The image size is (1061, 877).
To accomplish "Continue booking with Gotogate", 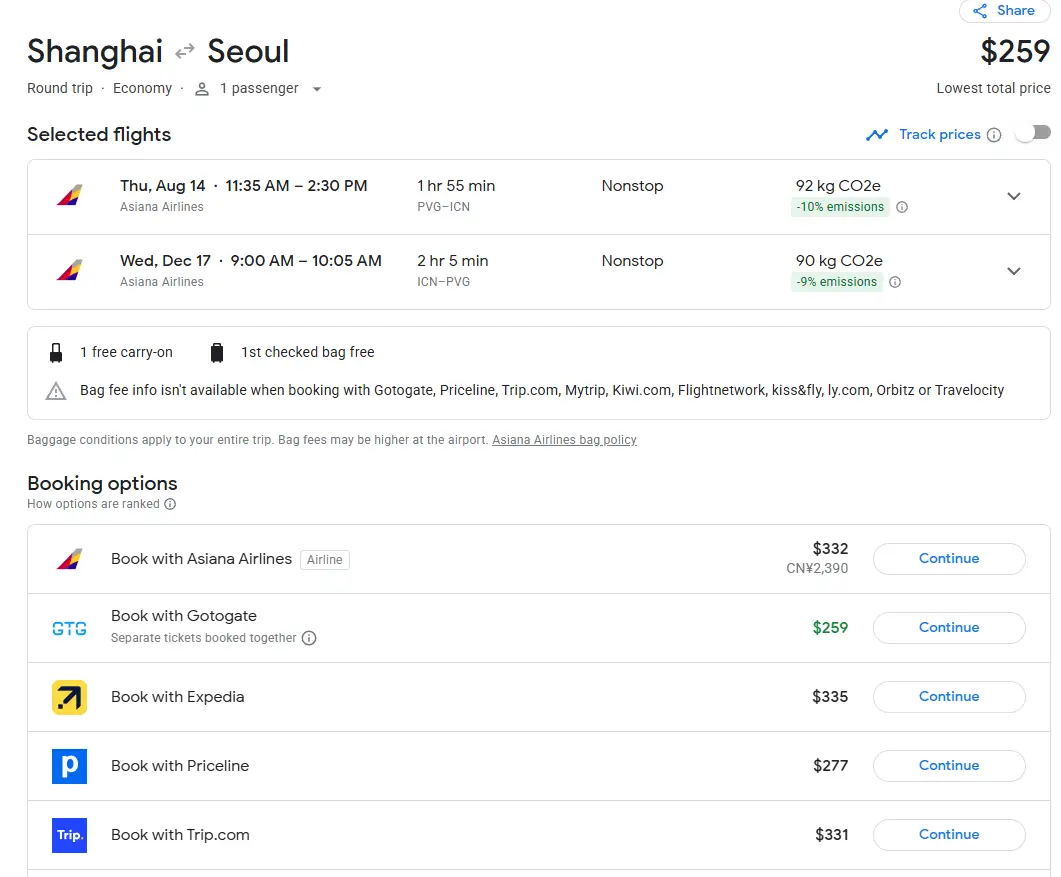I will [949, 628].
